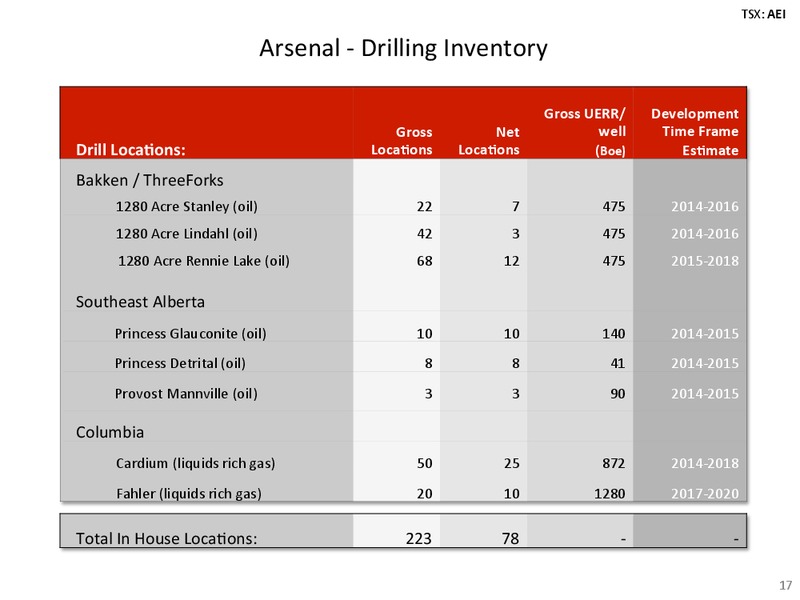Screen dimensions: 800x600
Task: Click Fahler UERR value '1280'
Action: (610, 494)
